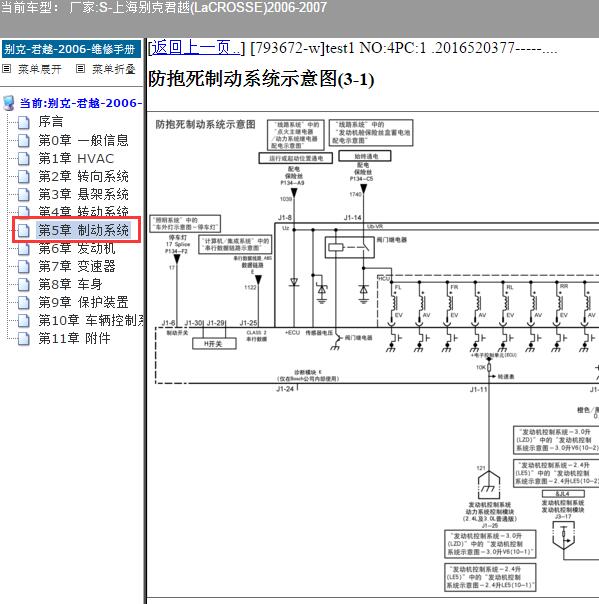The width and height of the screenshot is (599, 604).
Task: Click the page icon next to 序言
Action: click(24, 122)
